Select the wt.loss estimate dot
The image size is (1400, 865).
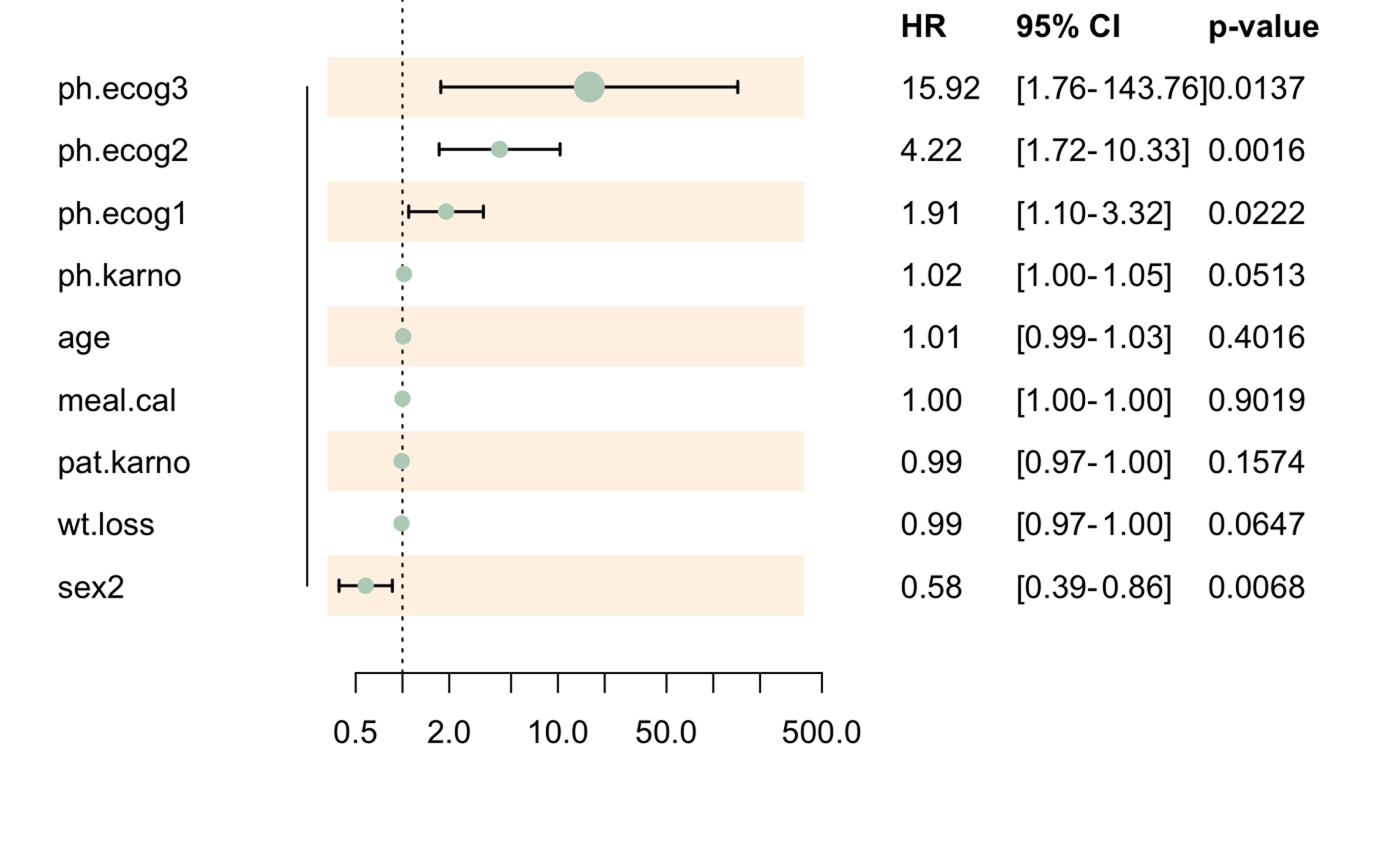pos(401,523)
